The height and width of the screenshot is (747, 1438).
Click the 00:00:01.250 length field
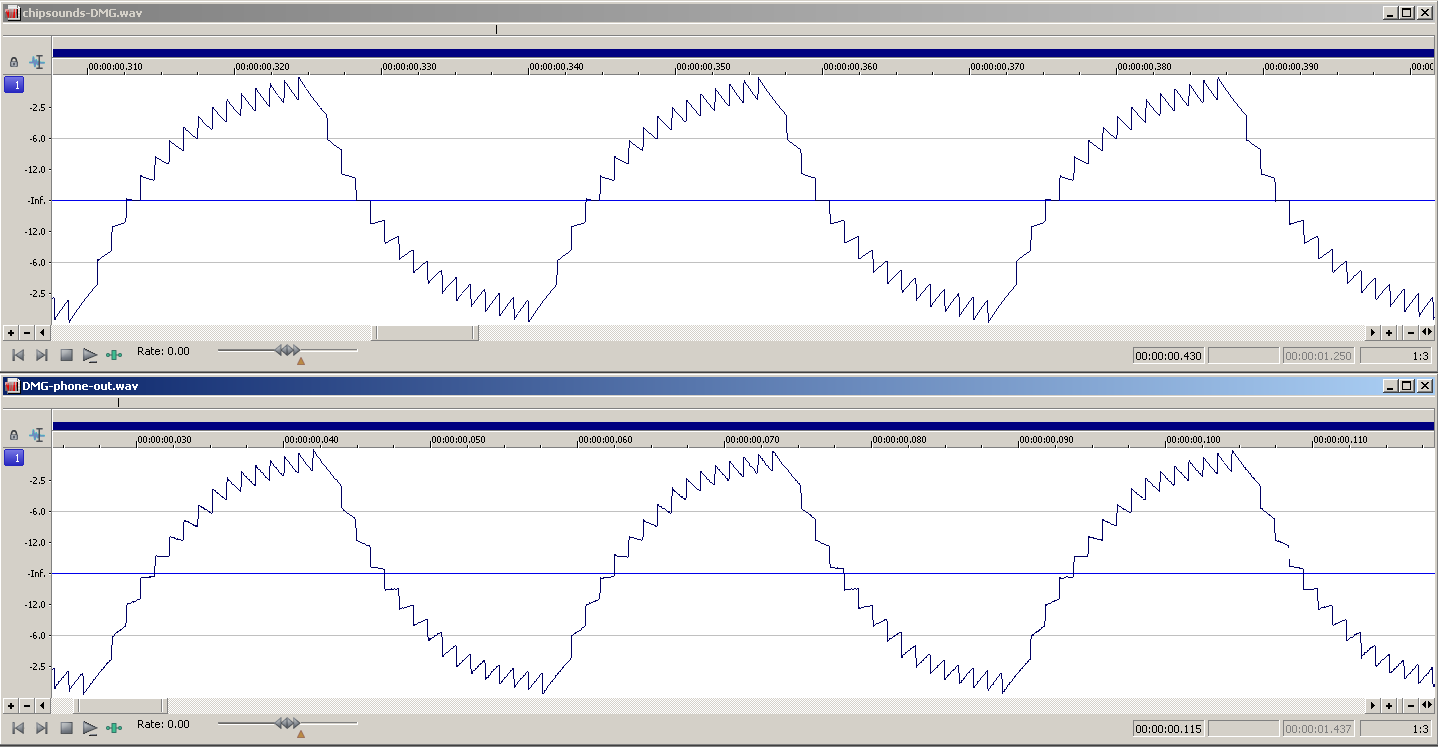1319,356
